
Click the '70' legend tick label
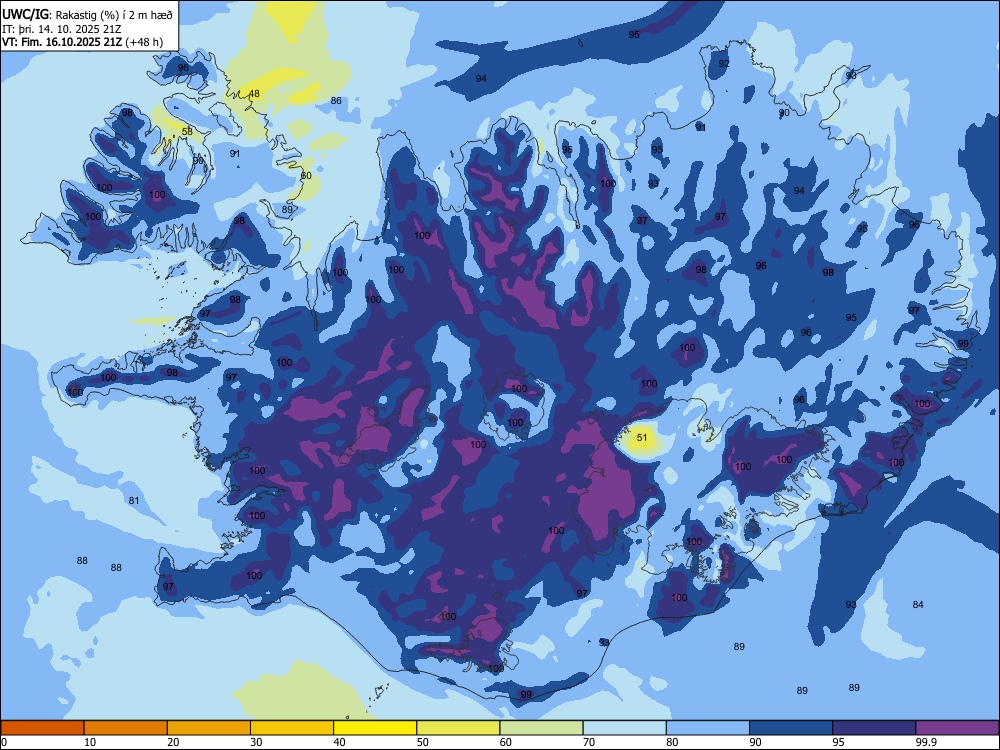[x=589, y=742]
